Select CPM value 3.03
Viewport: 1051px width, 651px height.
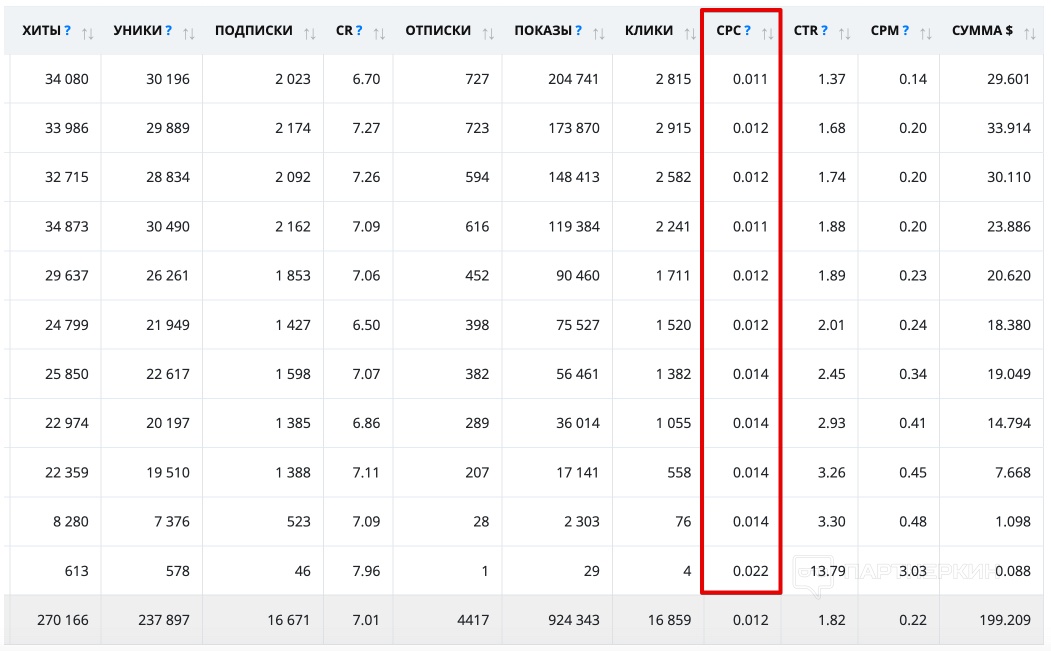pyautogui.click(x=912, y=571)
